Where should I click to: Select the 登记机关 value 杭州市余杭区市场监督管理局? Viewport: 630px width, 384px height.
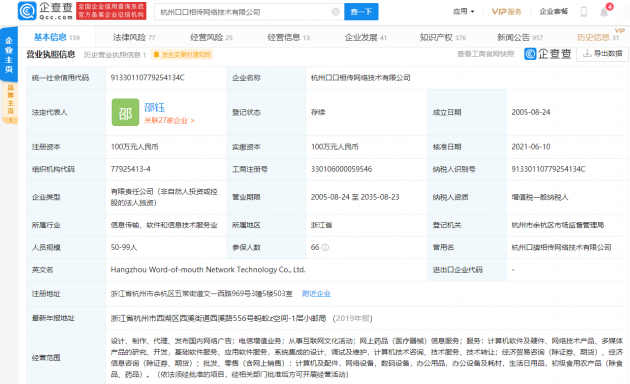(558, 225)
